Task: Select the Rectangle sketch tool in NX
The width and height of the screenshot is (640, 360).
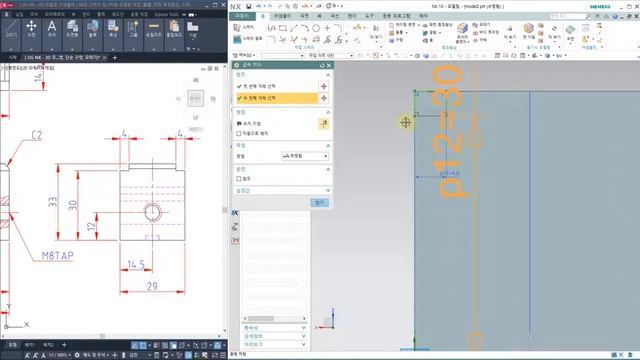Action: [x=283, y=28]
